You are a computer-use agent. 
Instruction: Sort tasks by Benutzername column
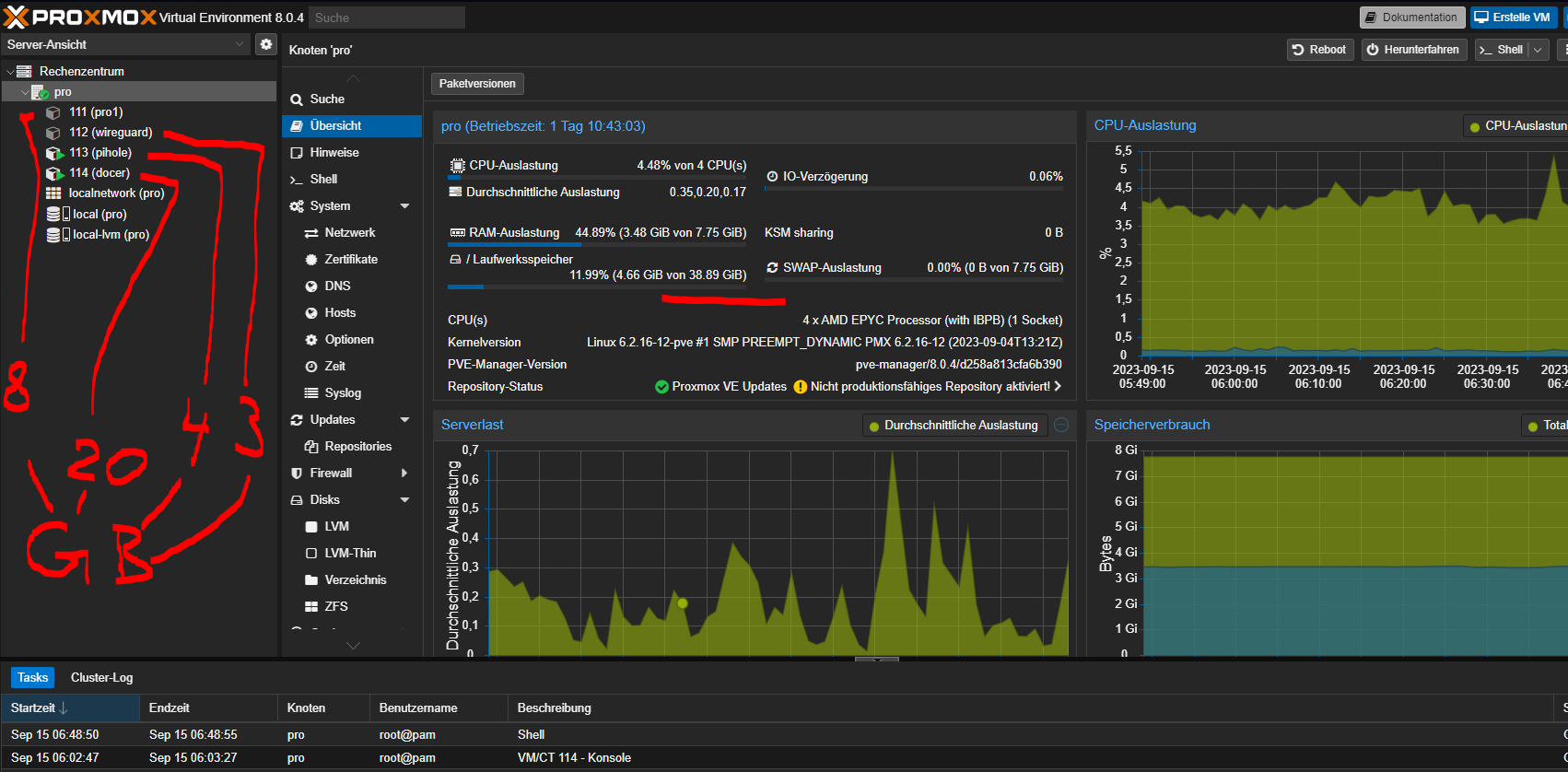[x=439, y=708]
